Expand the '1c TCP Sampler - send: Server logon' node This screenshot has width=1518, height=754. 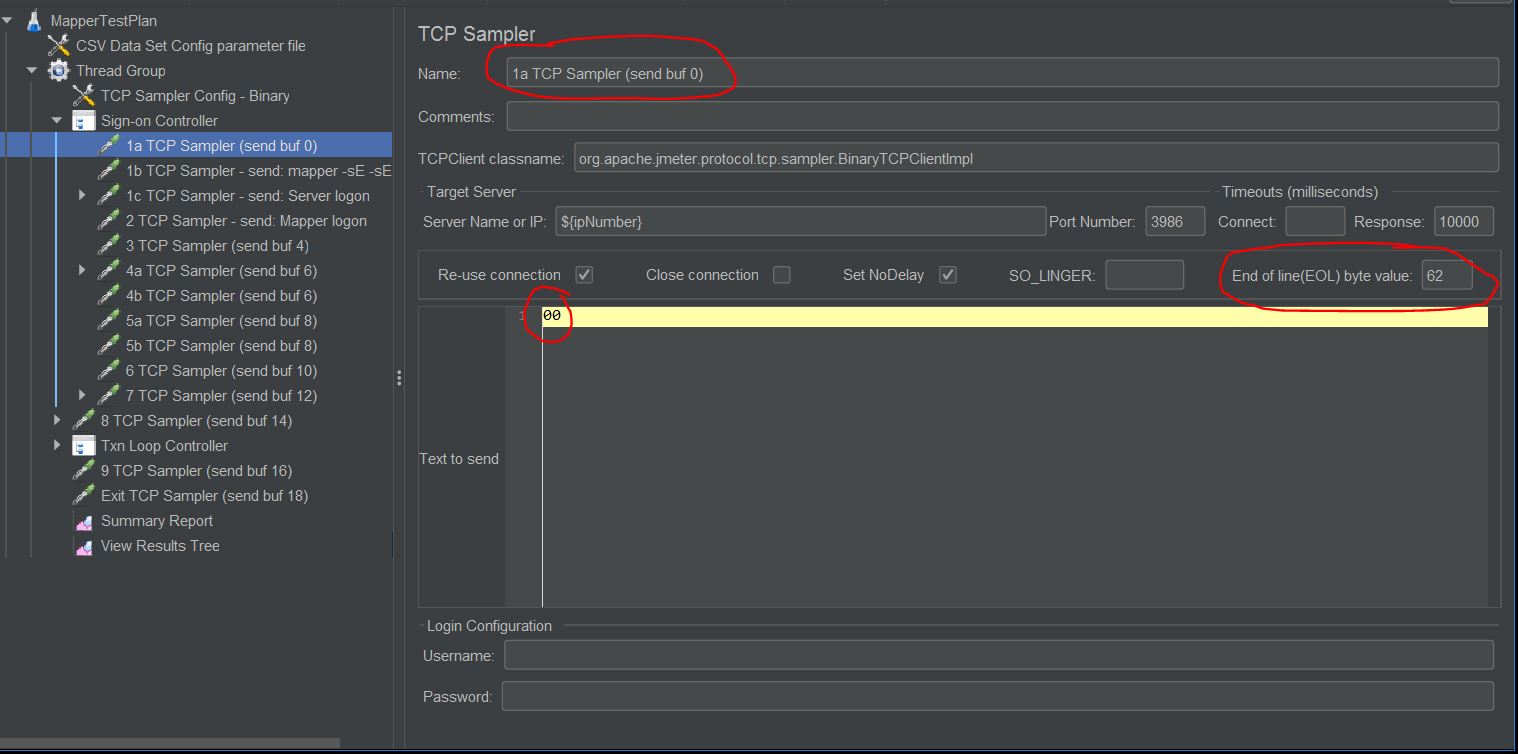pos(82,195)
